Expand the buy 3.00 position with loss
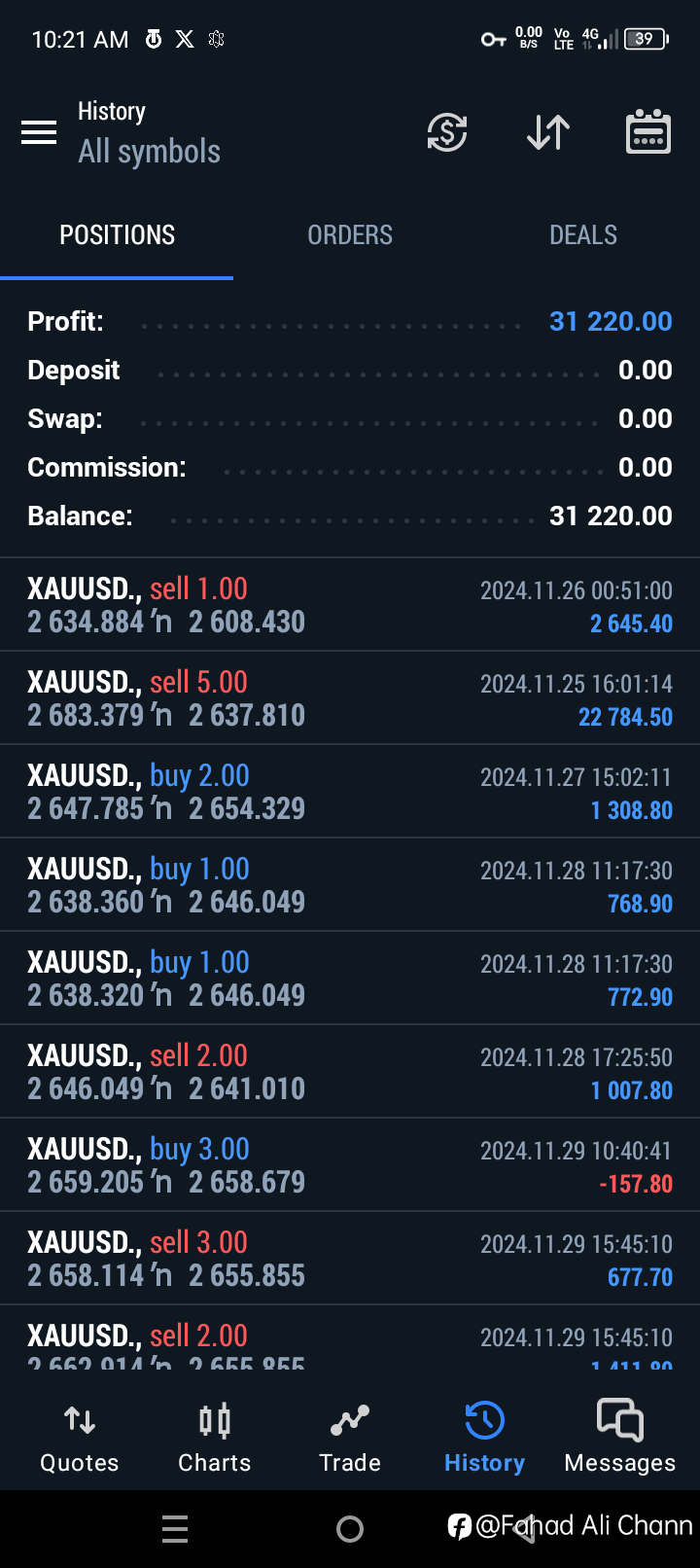 [350, 1165]
